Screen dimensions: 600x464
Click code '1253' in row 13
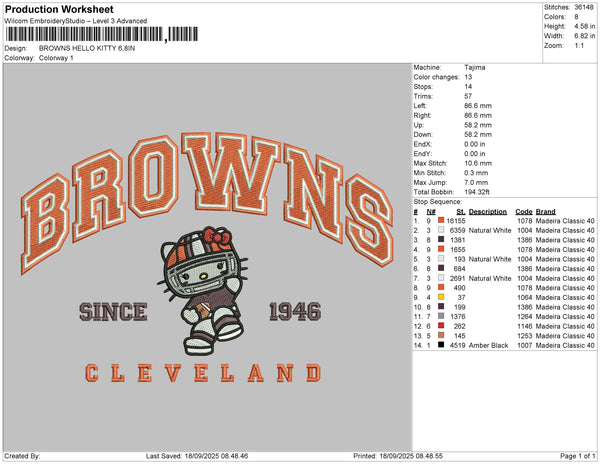coord(525,335)
